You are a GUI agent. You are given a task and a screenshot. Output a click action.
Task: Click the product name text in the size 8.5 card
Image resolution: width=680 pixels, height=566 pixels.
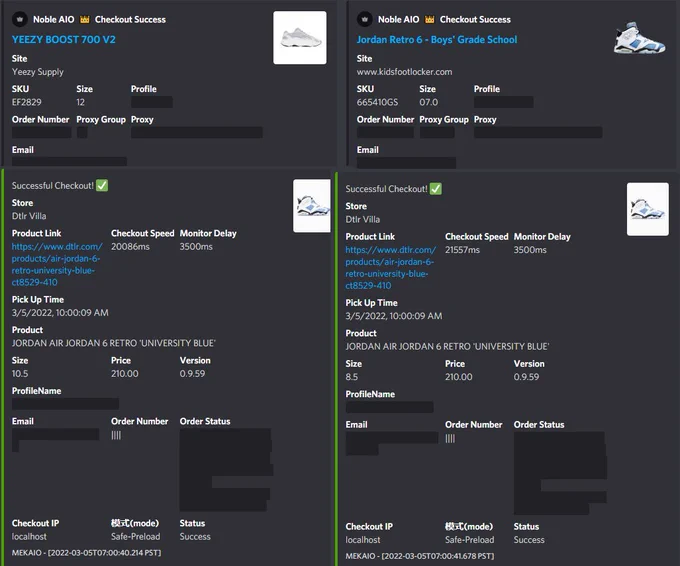pyautogui.click(x=448, y=347)
